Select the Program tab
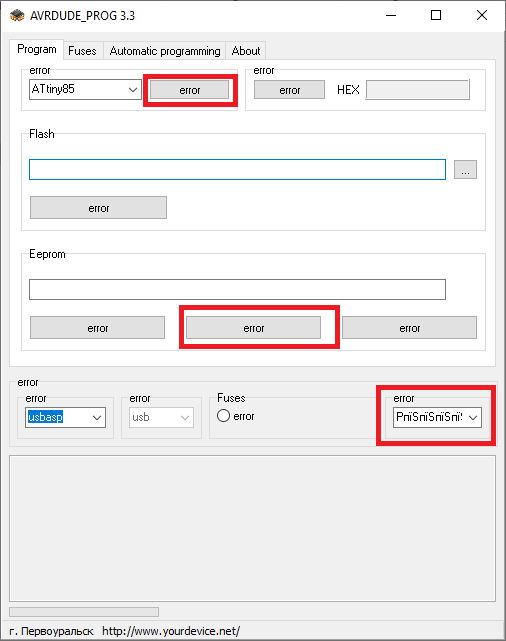The image size is (506, 641). [37, 49]
